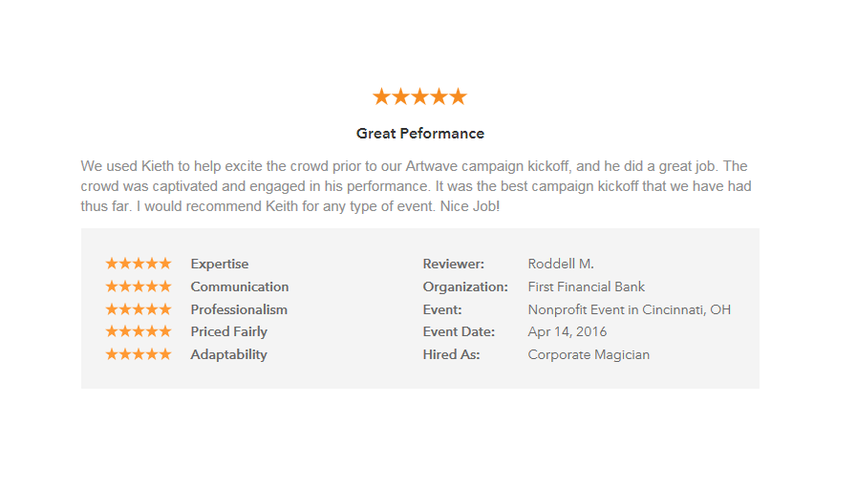Click the 'Hired As:' field label
The width and height of the screenshot is (857, 488).
[x=451, y=355]
